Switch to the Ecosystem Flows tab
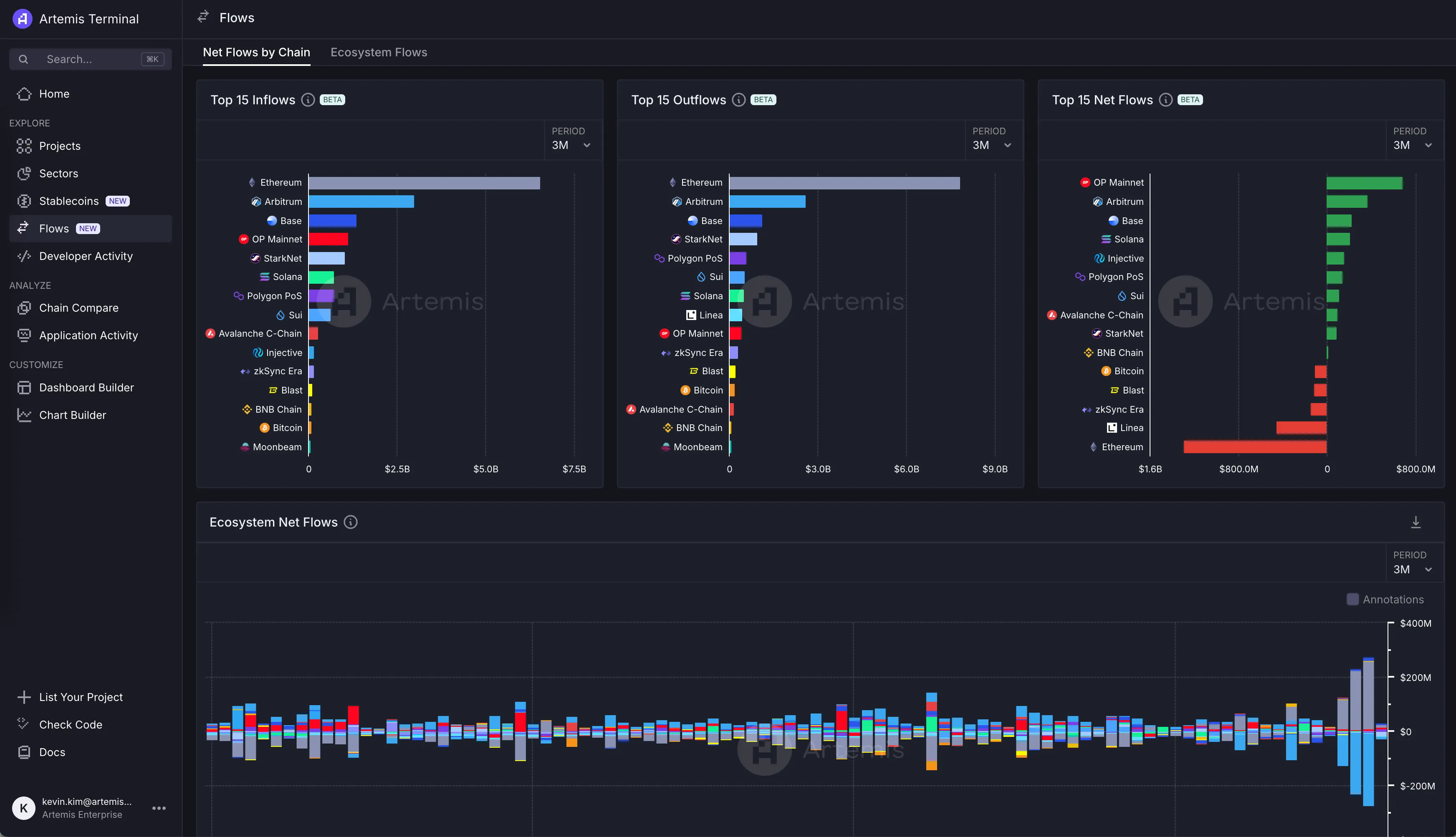 [379, 52]
